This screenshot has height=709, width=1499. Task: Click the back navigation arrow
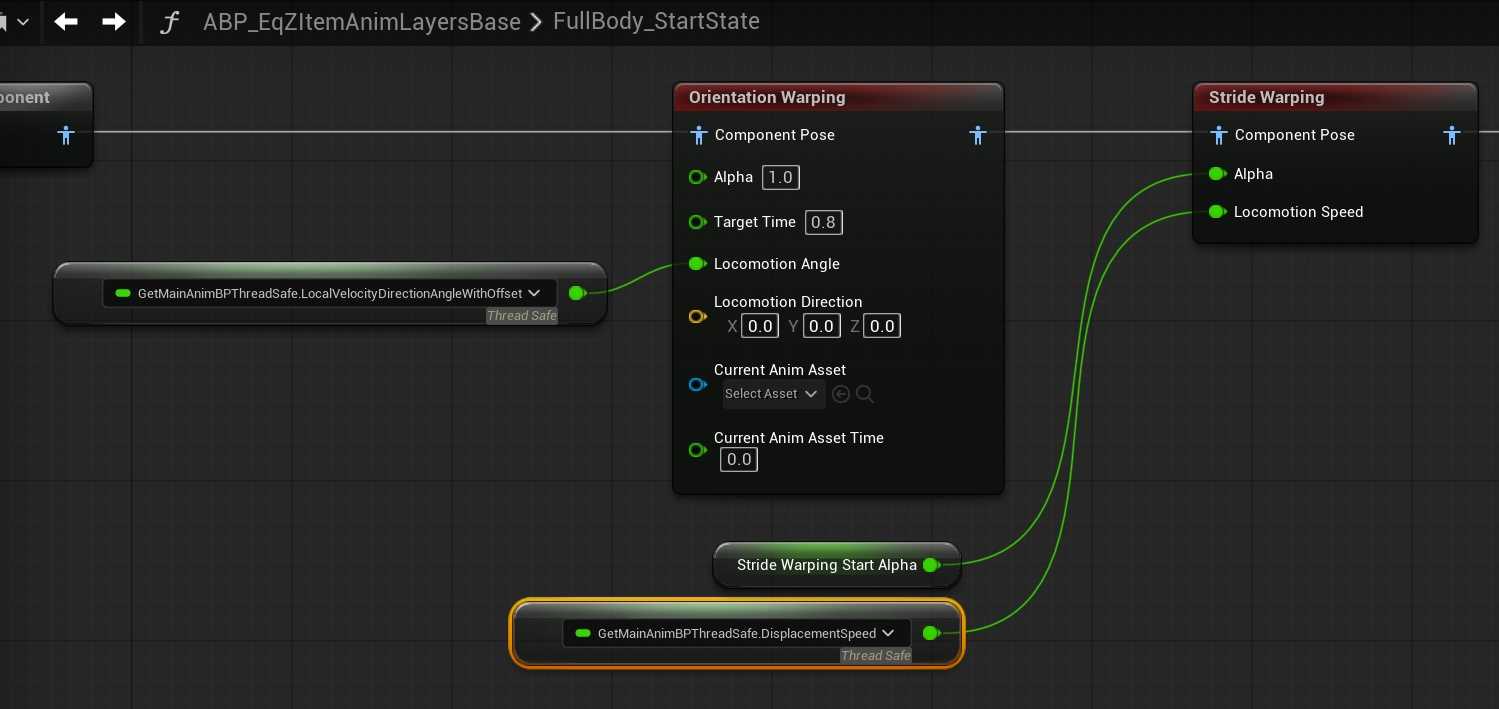[x=66, y=21]
